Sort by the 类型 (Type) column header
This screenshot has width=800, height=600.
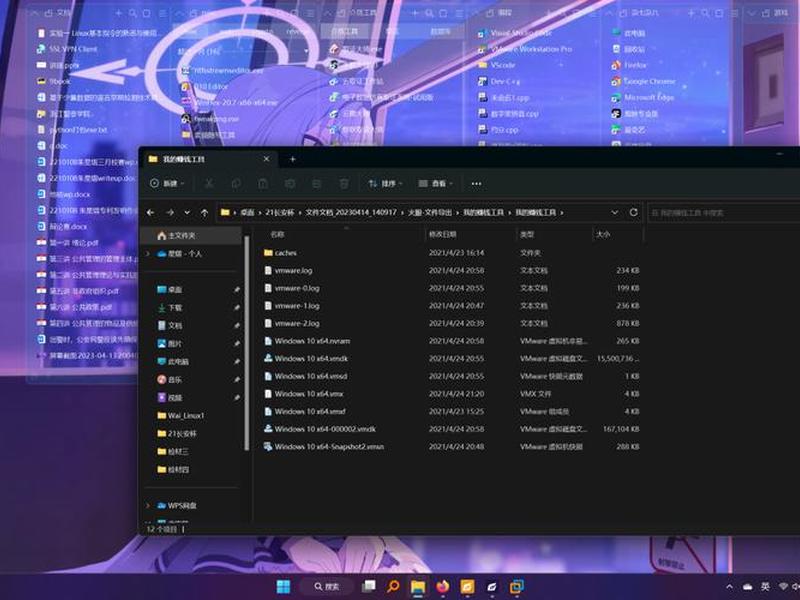[x=527, y=234]
